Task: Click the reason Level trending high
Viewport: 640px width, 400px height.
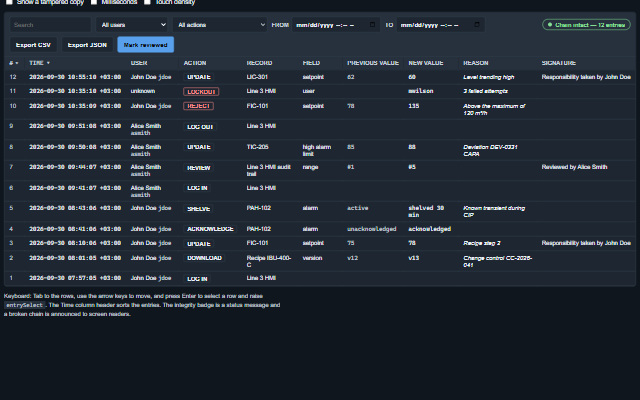Action: coord(489,77)
